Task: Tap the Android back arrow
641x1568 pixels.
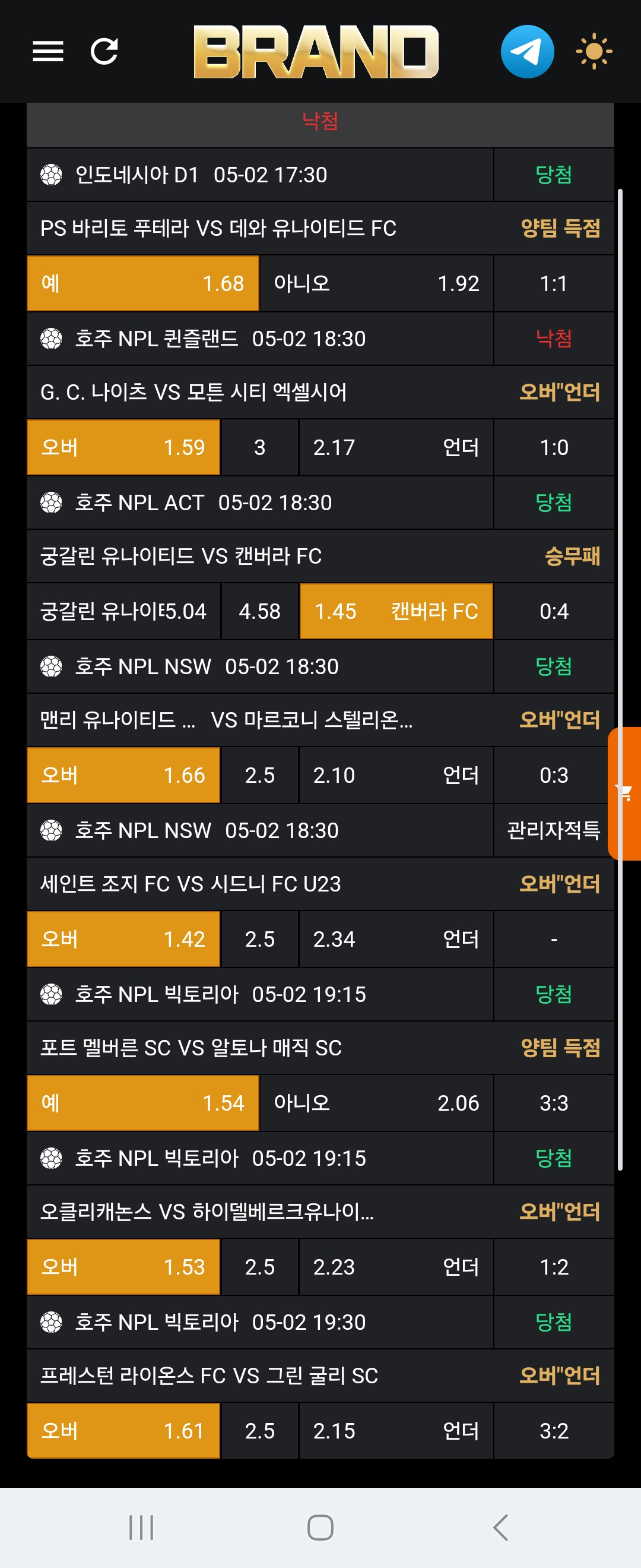Action: [500, 1526]
